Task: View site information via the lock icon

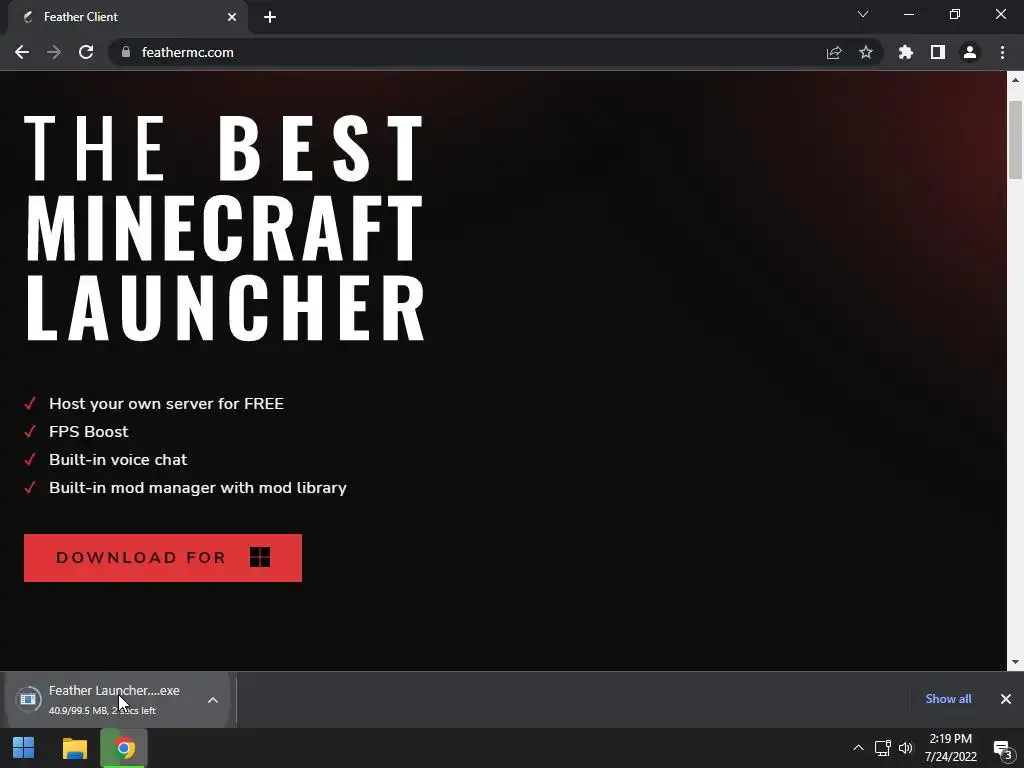Action: click(x=126, y=52)
